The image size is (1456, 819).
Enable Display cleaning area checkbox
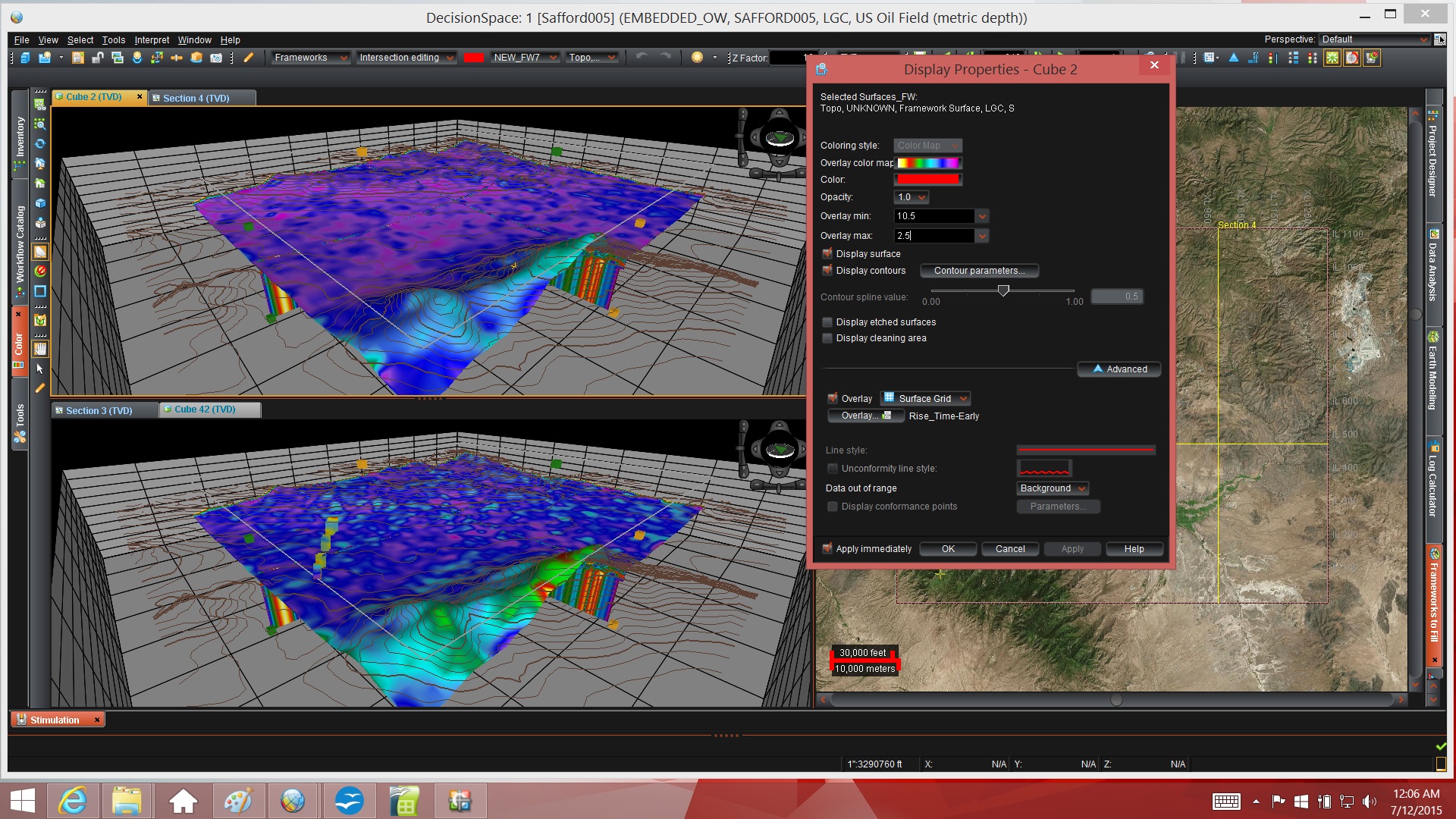pyautogui.click(x=827, y=338)
